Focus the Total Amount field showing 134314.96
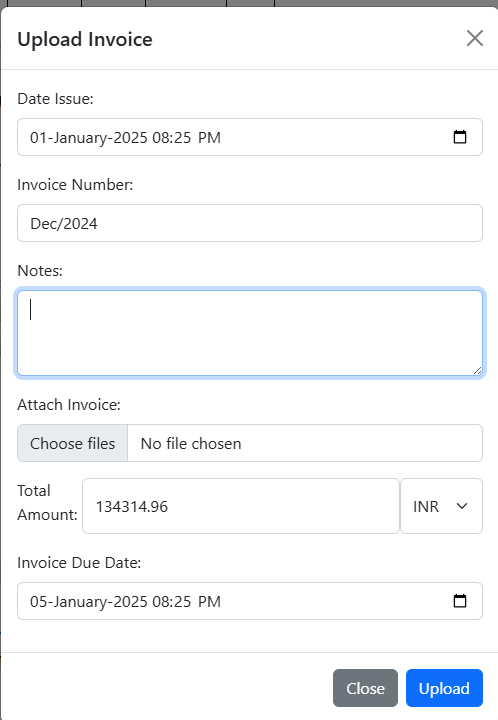 coord(241,506)
